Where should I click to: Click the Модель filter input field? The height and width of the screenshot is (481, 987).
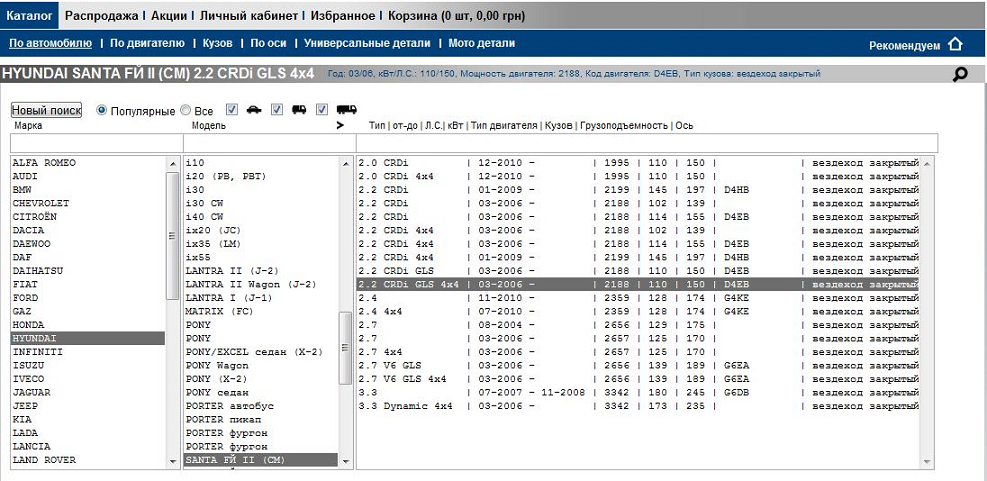pyautogui.click(x=269, y=143)
